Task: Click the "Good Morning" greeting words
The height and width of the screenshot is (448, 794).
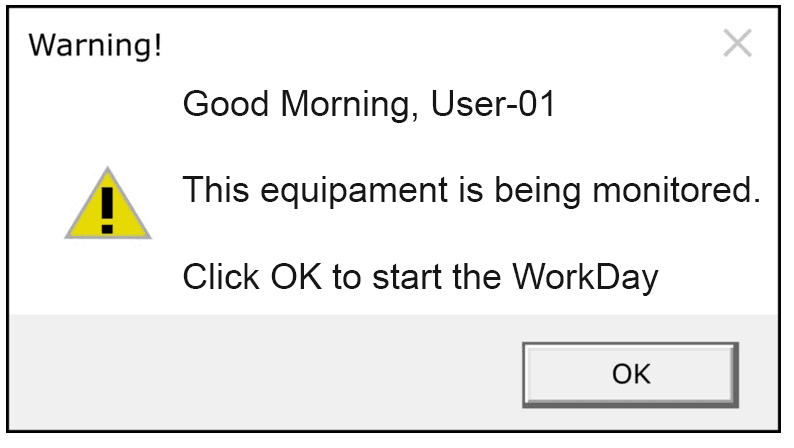Action: coord(301,105)
